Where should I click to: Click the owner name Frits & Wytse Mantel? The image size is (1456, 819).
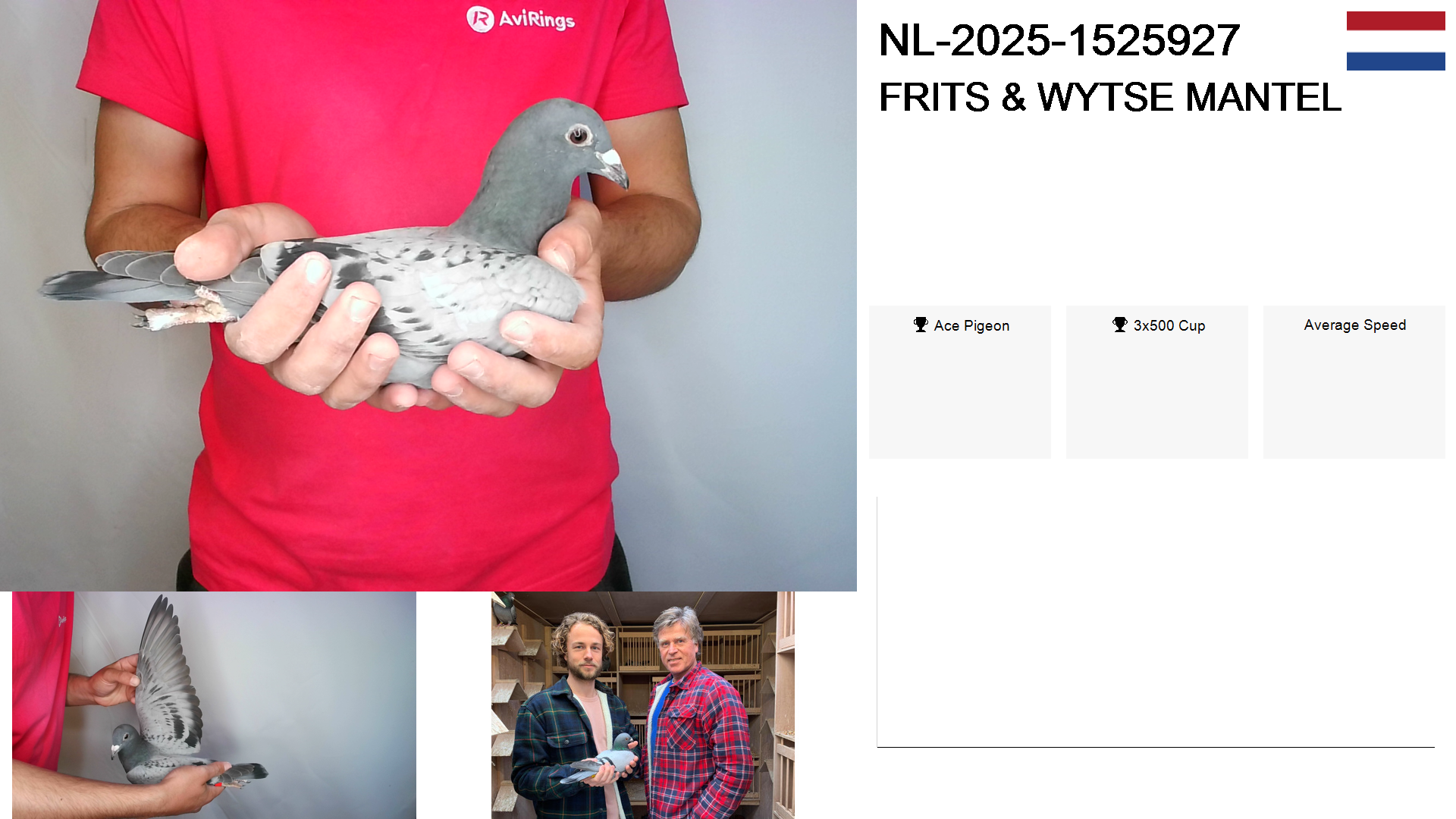[1110, 97]
